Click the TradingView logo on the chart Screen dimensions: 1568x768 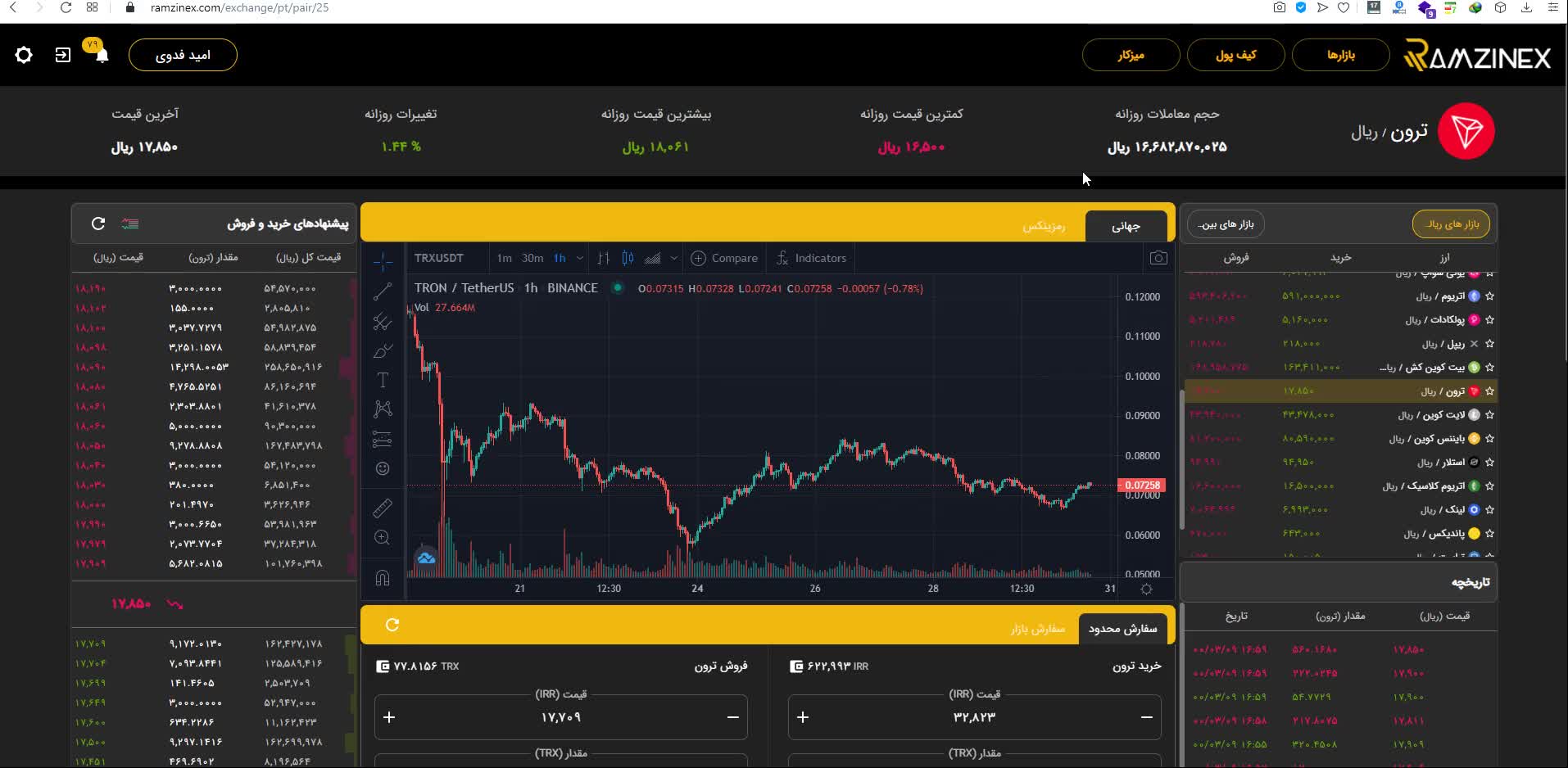pyautogui.click(x=426, y=558)
